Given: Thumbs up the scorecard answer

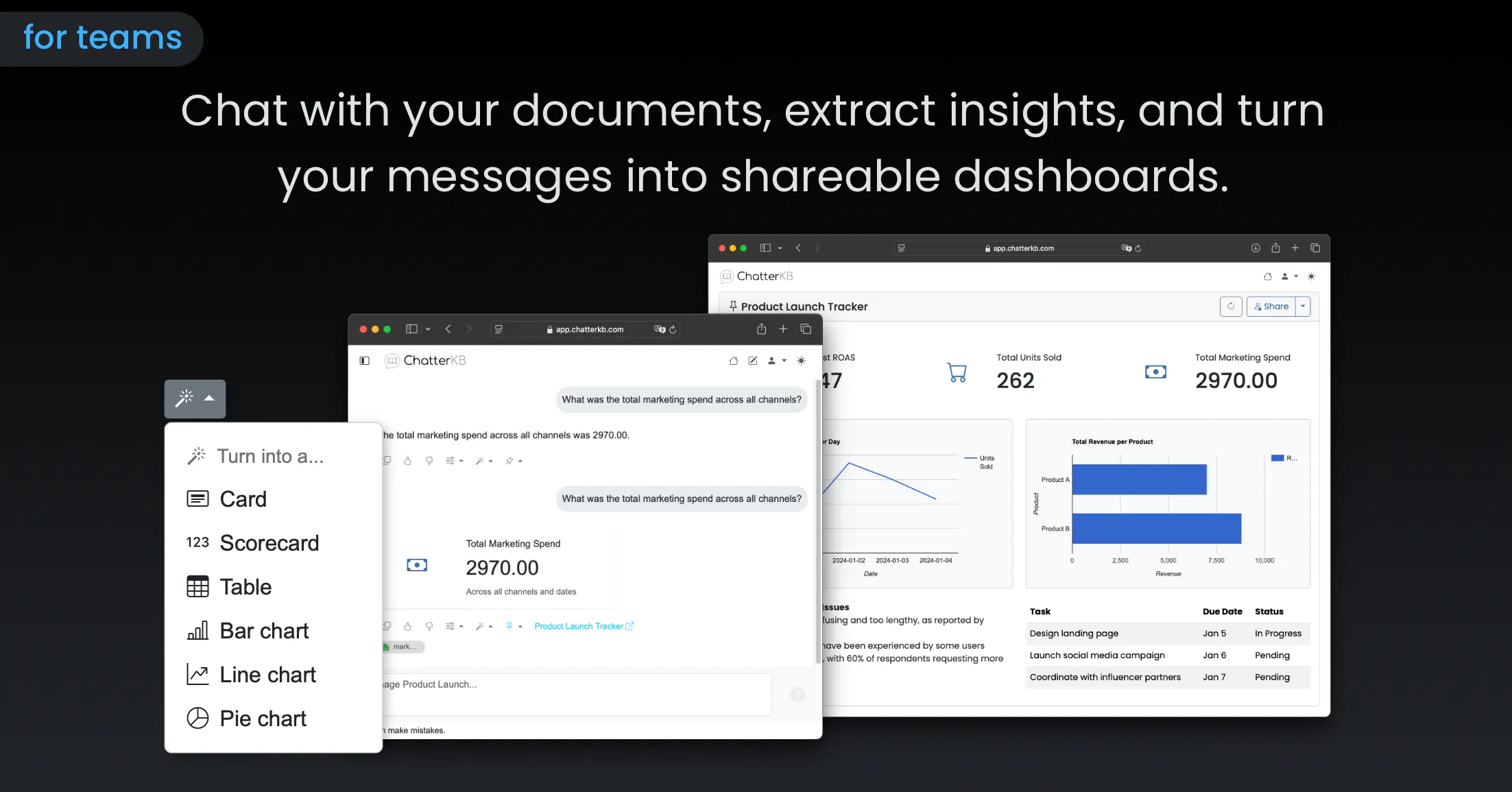Looking at the screenshot, I should [407, 626].
